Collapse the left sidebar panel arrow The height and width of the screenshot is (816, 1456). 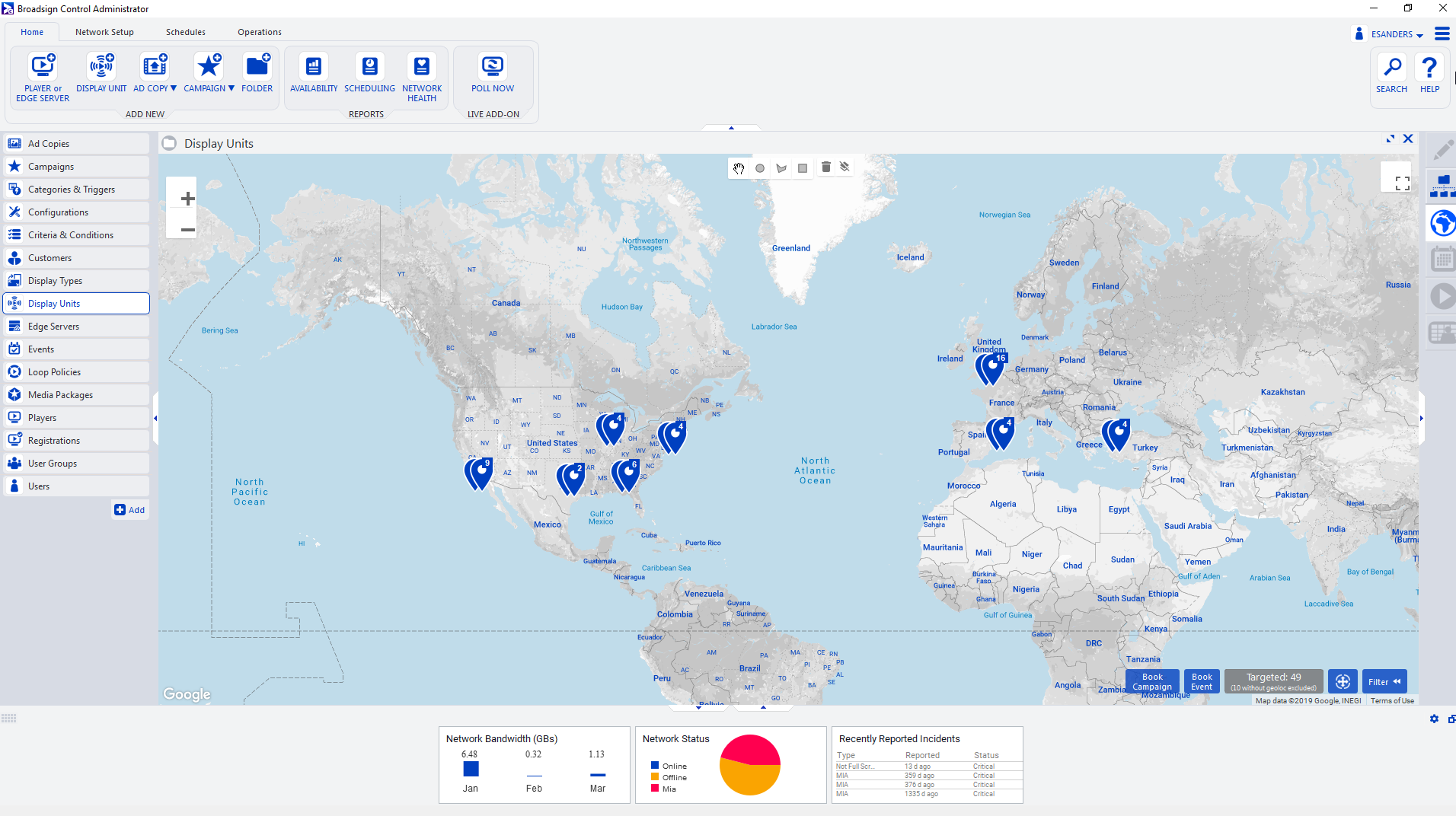[x=155, y=418]
